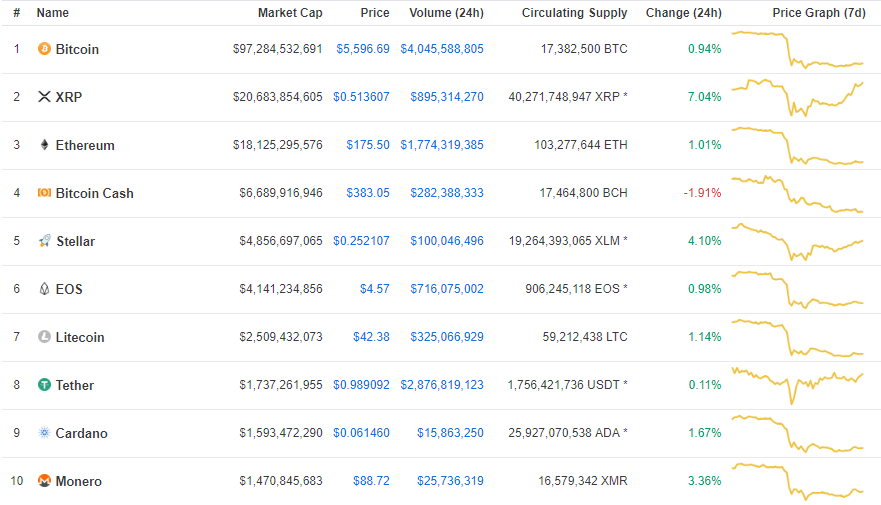Click the XRP logo icon
This screenshot has height=505, width=881.
[x=44, y=97]
